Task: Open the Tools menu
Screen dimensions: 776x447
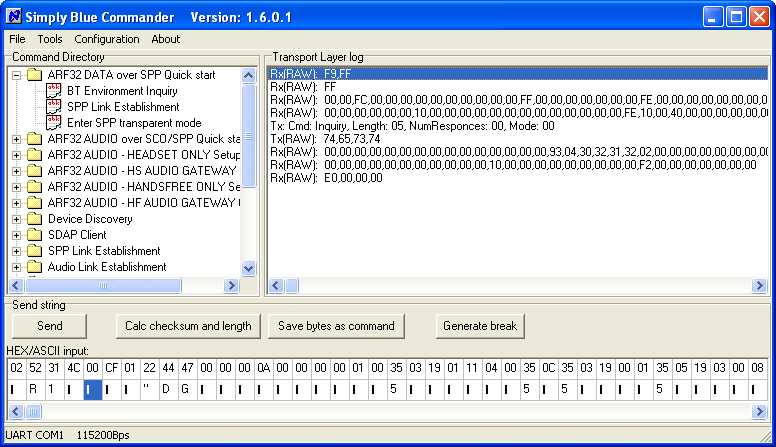Action: tap(49, 39)
